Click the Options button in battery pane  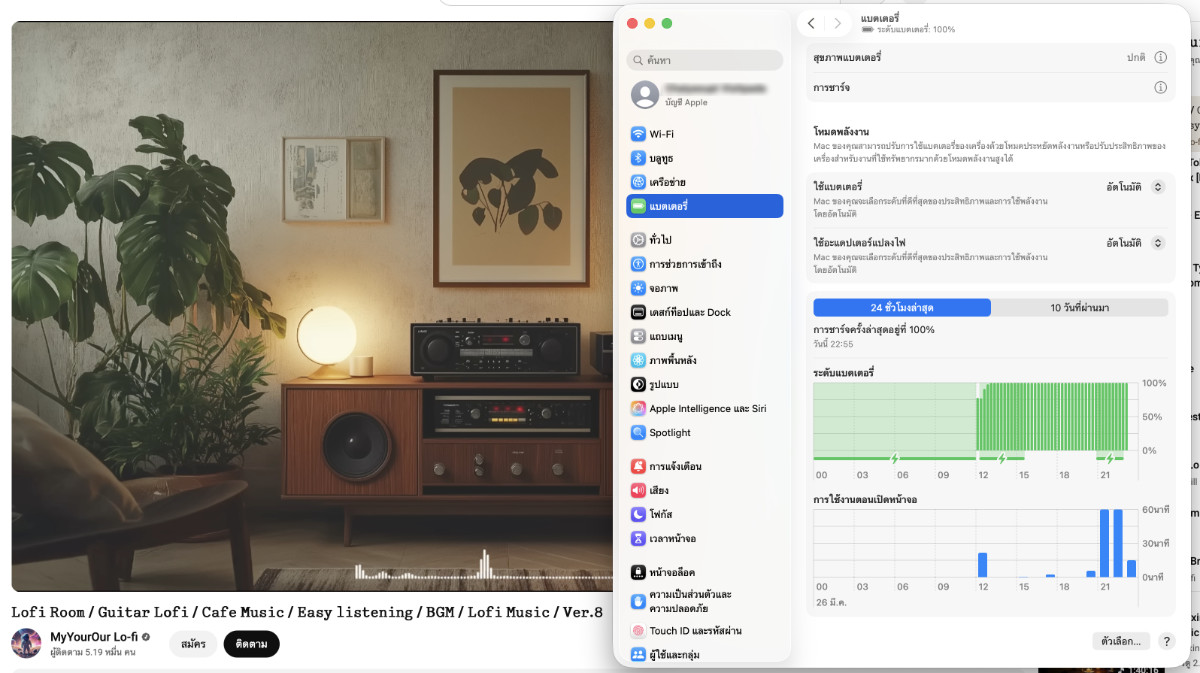click(1121, 641)
